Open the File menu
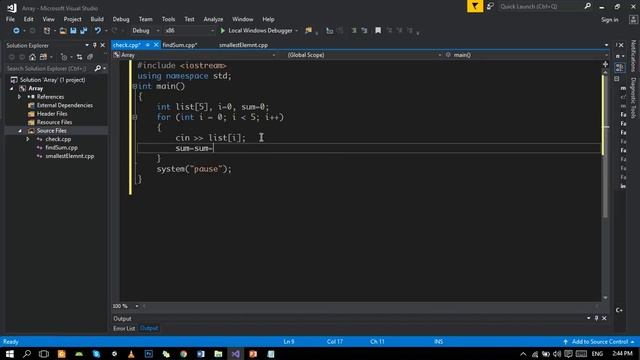 tap(10, 19)
